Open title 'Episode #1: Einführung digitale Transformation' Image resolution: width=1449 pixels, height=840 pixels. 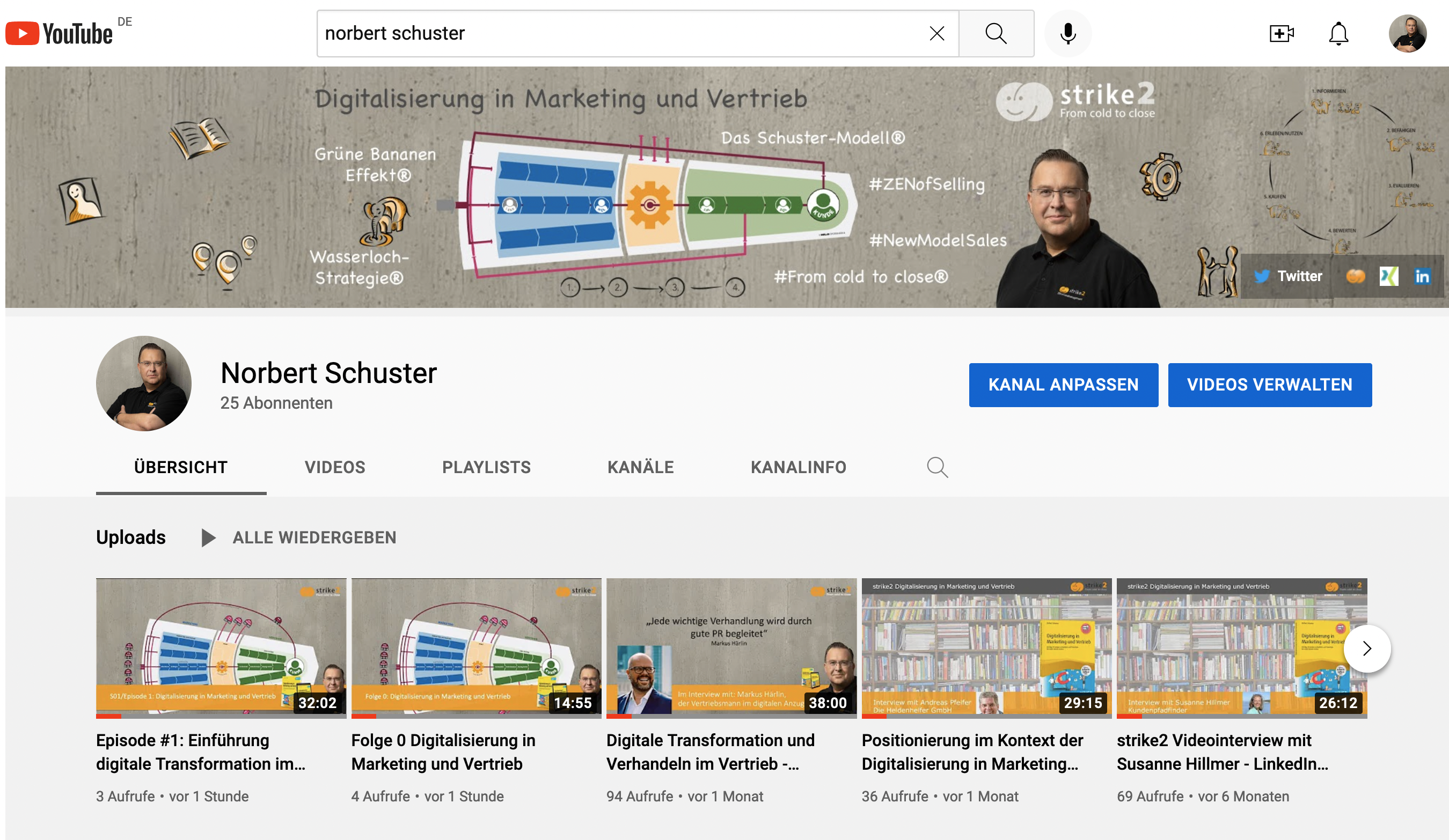[201, 751]
